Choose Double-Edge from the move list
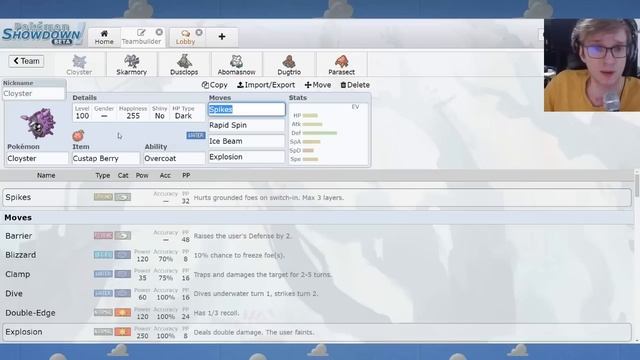The image size is (640, 360). (317, 313)
